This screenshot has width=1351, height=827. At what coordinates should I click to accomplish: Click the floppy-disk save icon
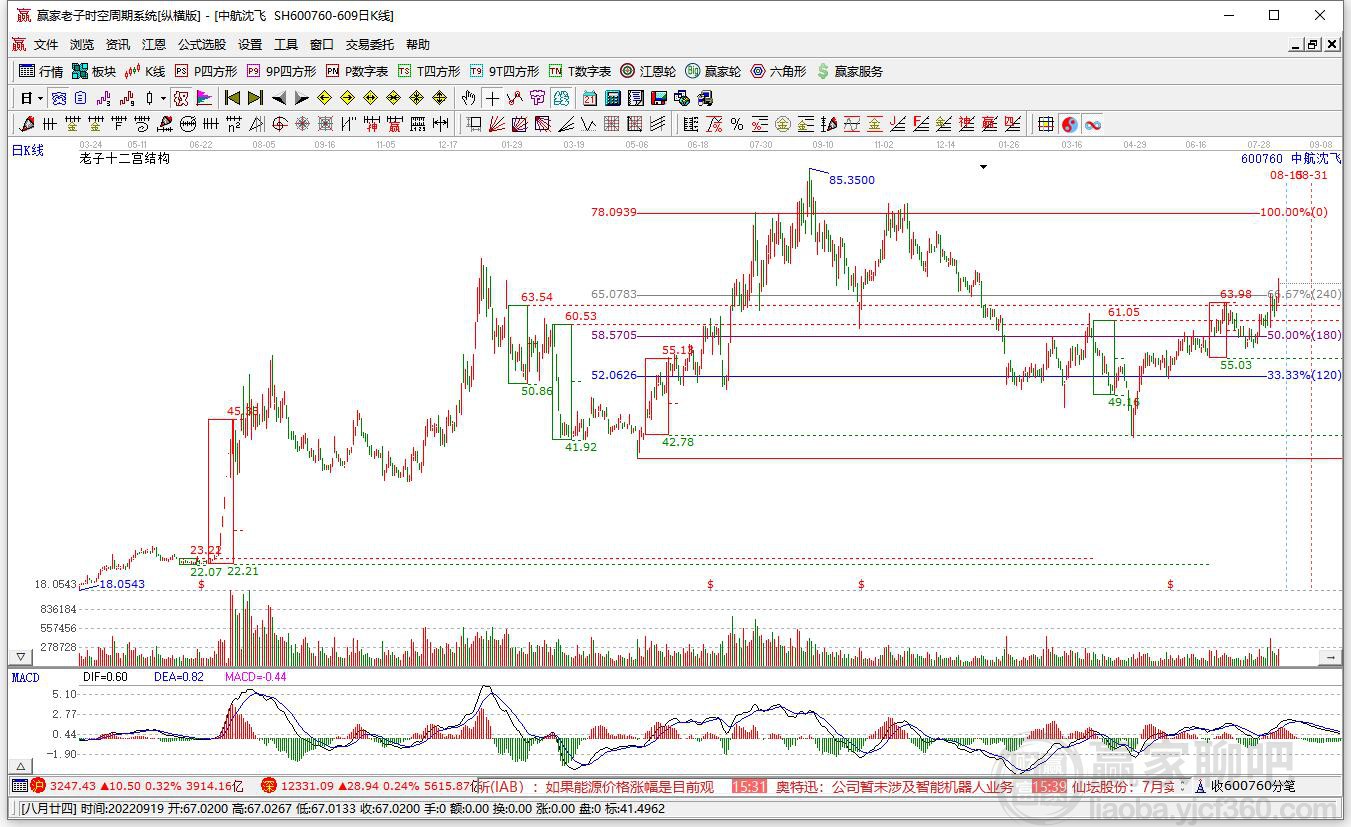[659, 98]
